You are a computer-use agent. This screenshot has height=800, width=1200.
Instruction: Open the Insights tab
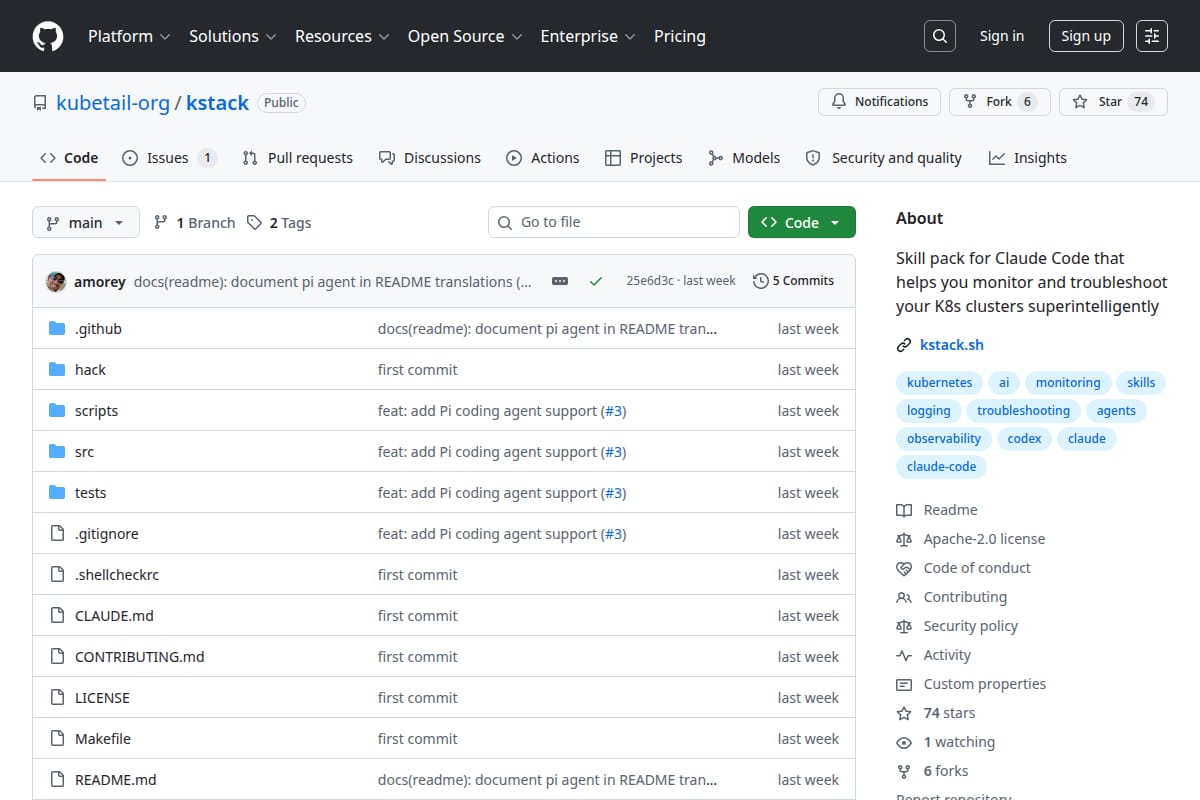1028,158
